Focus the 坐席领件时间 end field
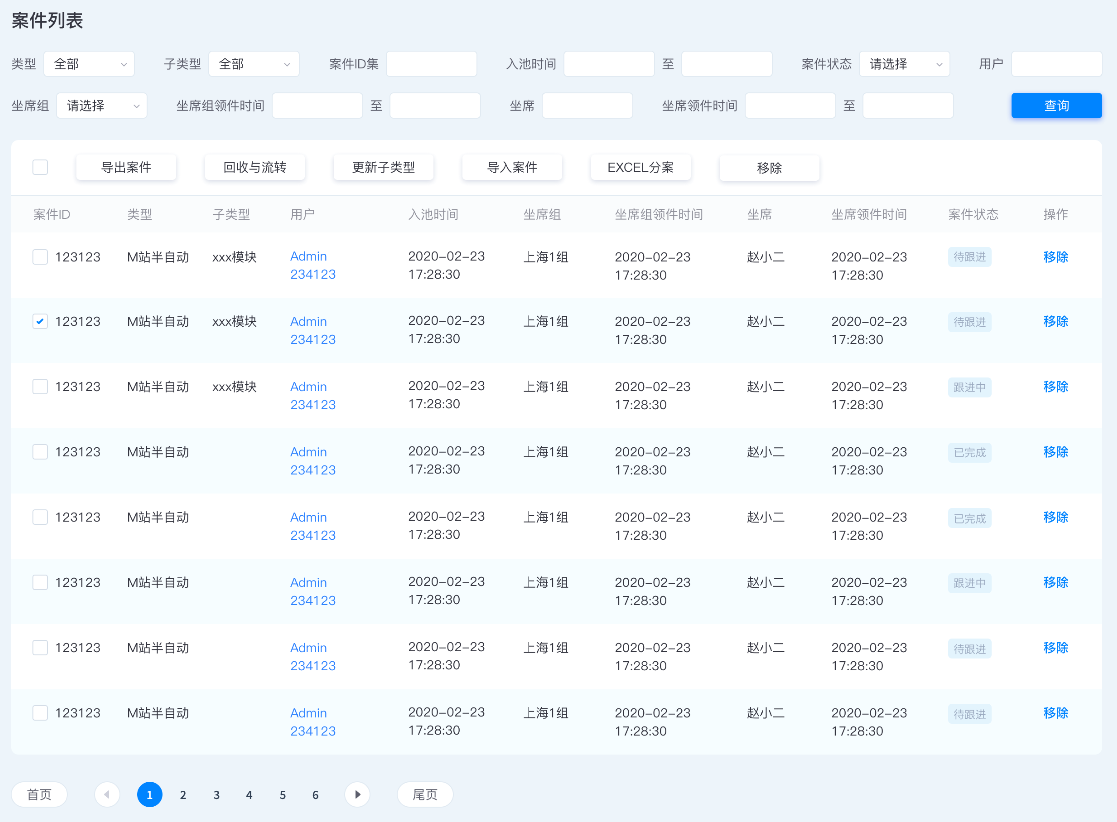This screenshot has height=822, width=1117. (908, 105)
